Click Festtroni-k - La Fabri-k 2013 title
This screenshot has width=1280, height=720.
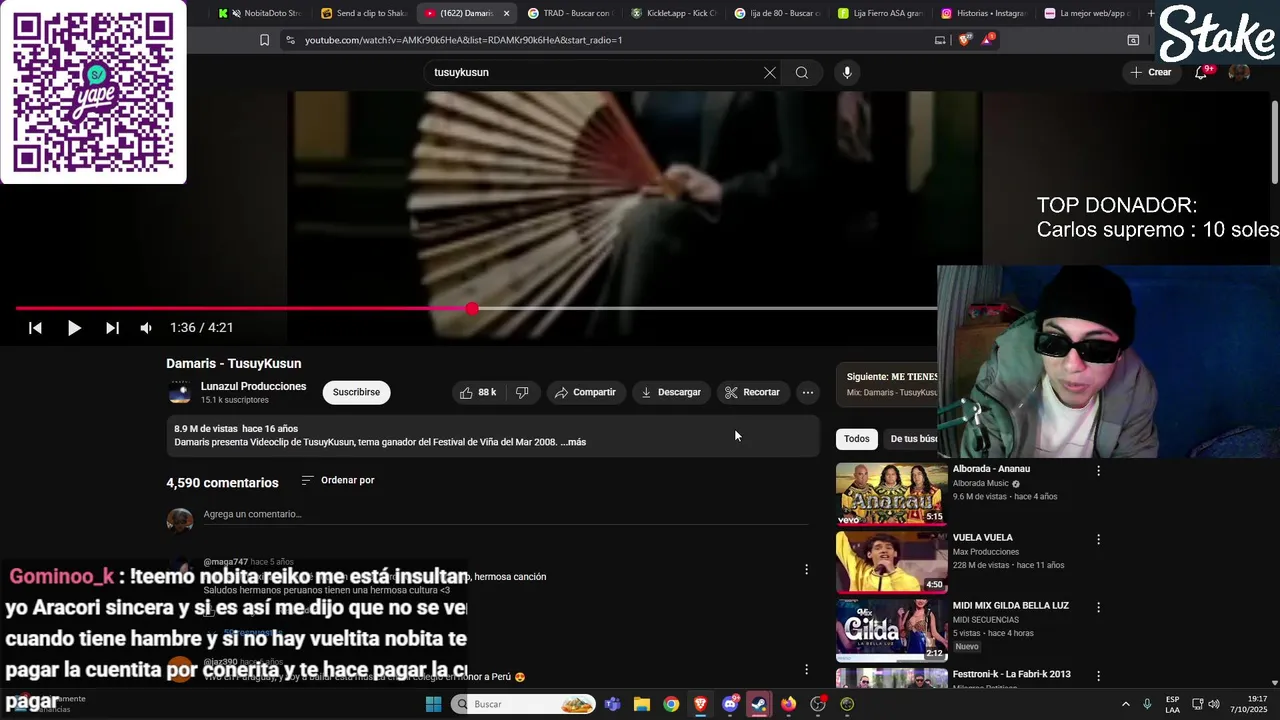[1011, 674]
